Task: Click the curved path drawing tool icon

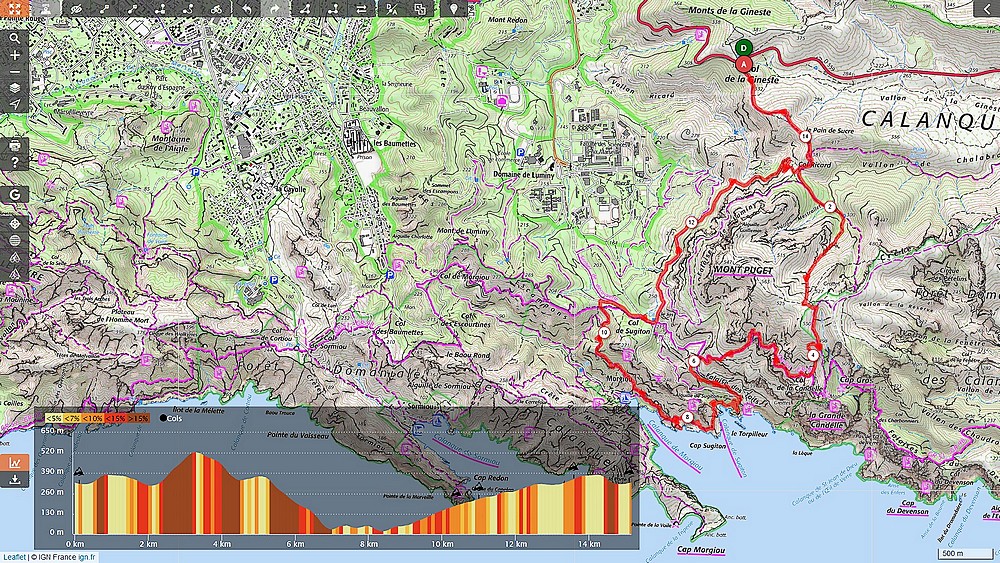Action: 189,8
